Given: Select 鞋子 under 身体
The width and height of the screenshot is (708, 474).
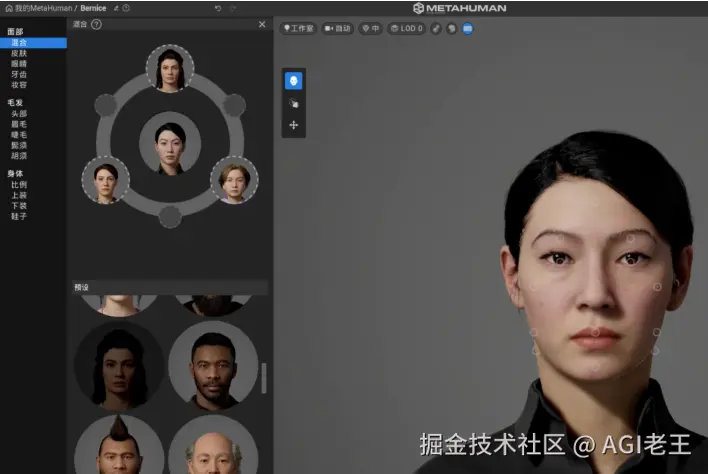Looking at the screenshot, I should coord(19,216).
